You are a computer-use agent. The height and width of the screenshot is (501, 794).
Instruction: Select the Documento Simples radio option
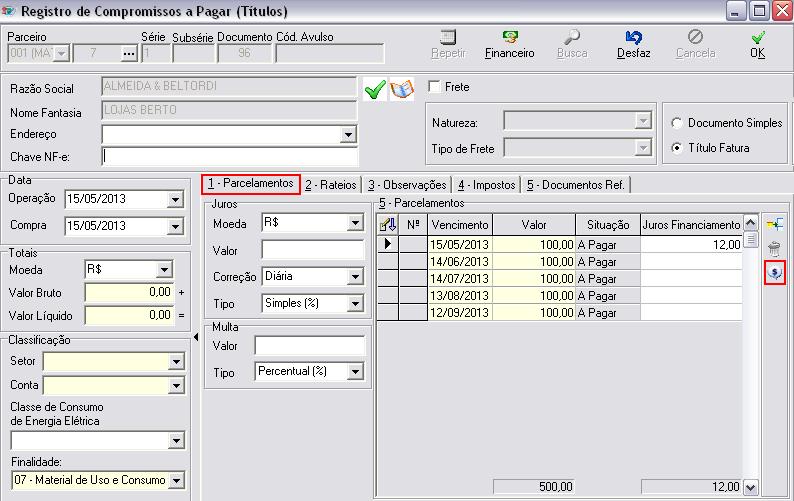[x=677, y=123]
